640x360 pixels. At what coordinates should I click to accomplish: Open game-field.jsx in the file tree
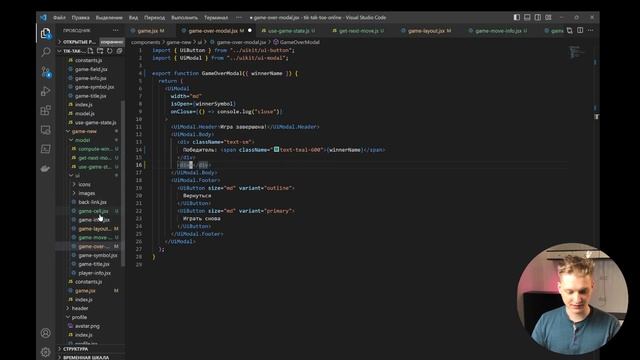[91, 69]
